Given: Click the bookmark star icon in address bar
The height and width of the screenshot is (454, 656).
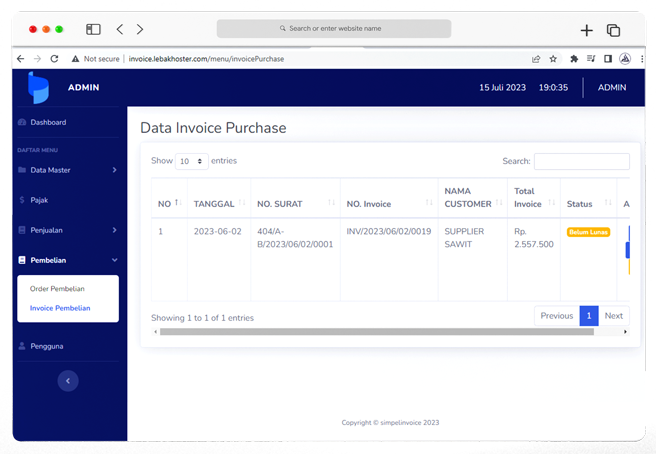Looking at the screenshot, I should coord(553,59).
